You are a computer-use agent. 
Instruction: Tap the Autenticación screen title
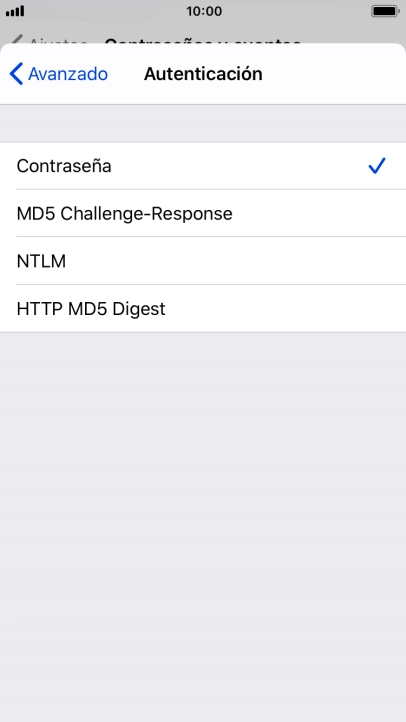click(x=203, y=74)
